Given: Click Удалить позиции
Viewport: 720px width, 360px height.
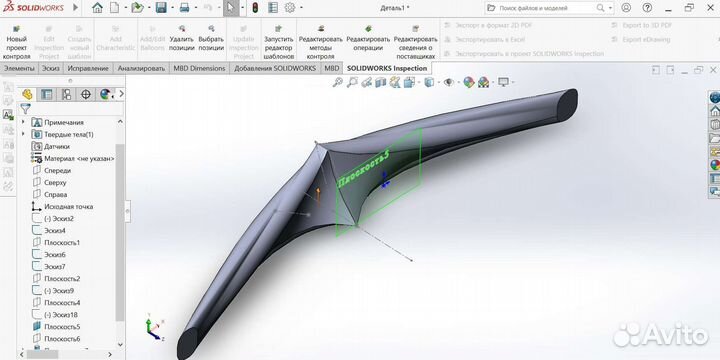Looking at the screenshot, I should point(181,39).
